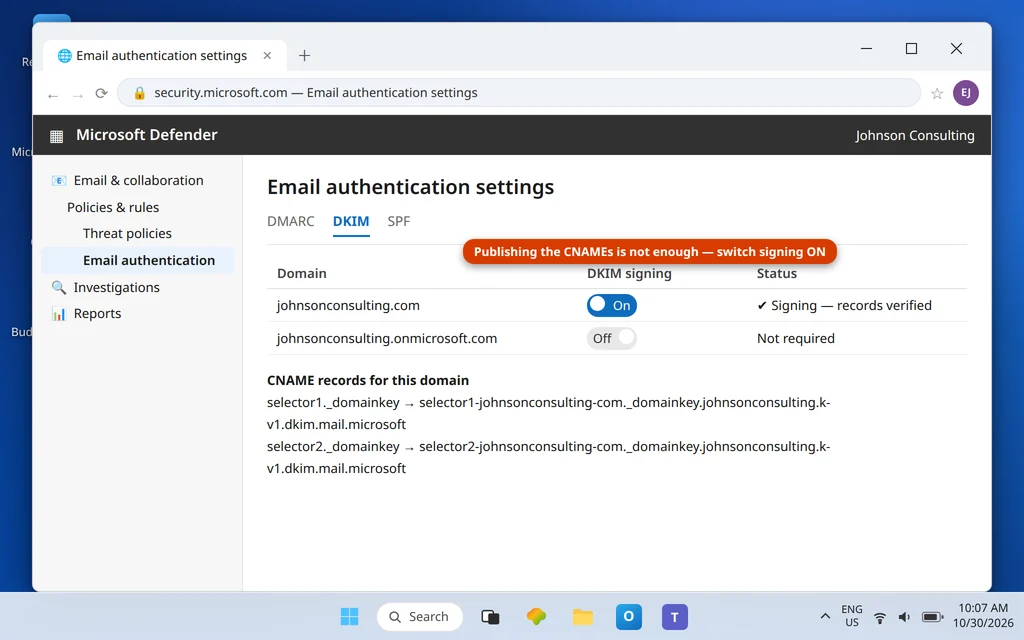Select the Email authentication settings browser tab

coord(165,56)
